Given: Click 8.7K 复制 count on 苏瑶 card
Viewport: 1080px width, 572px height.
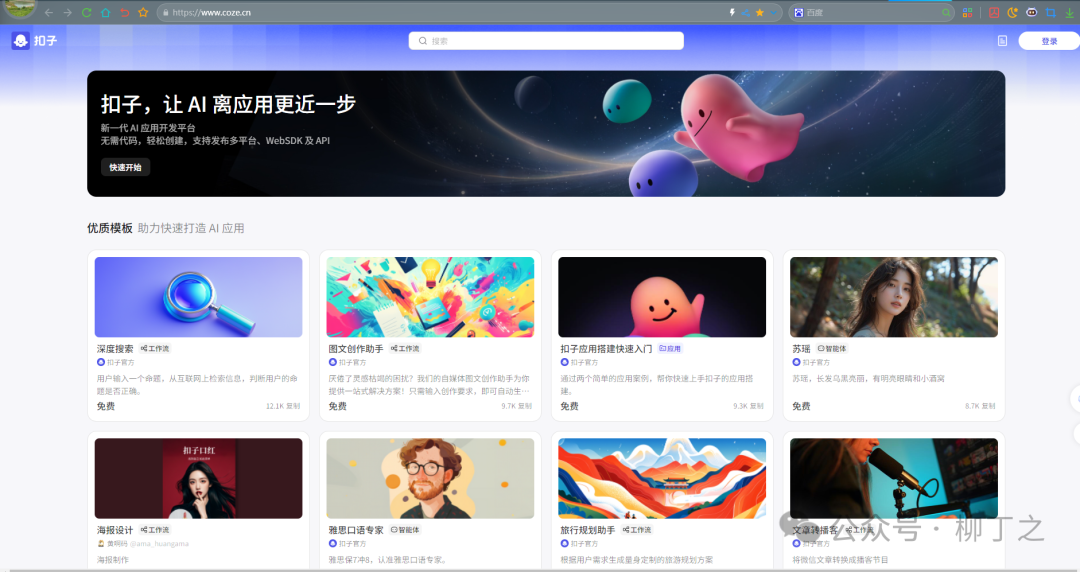Looking at the screenshot, I should click(980, 406).
